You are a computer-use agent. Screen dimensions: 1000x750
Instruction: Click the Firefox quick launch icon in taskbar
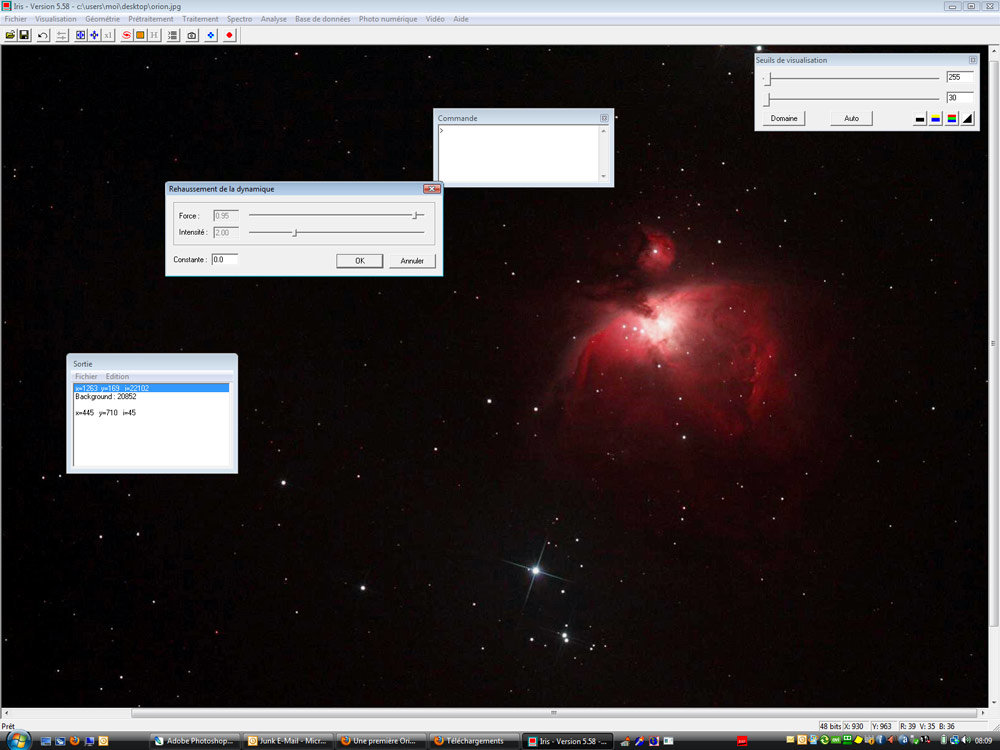(x=75, y=741)
